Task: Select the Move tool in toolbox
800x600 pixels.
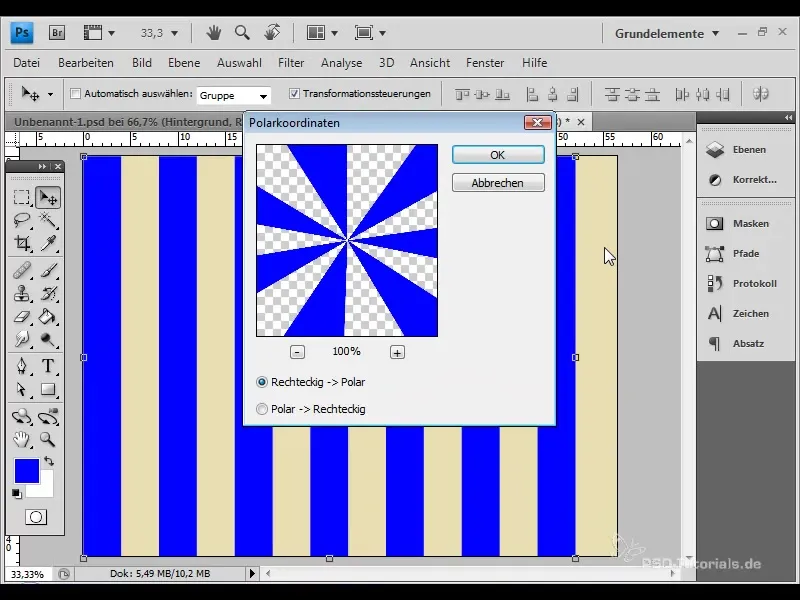Action: (48, 197)
